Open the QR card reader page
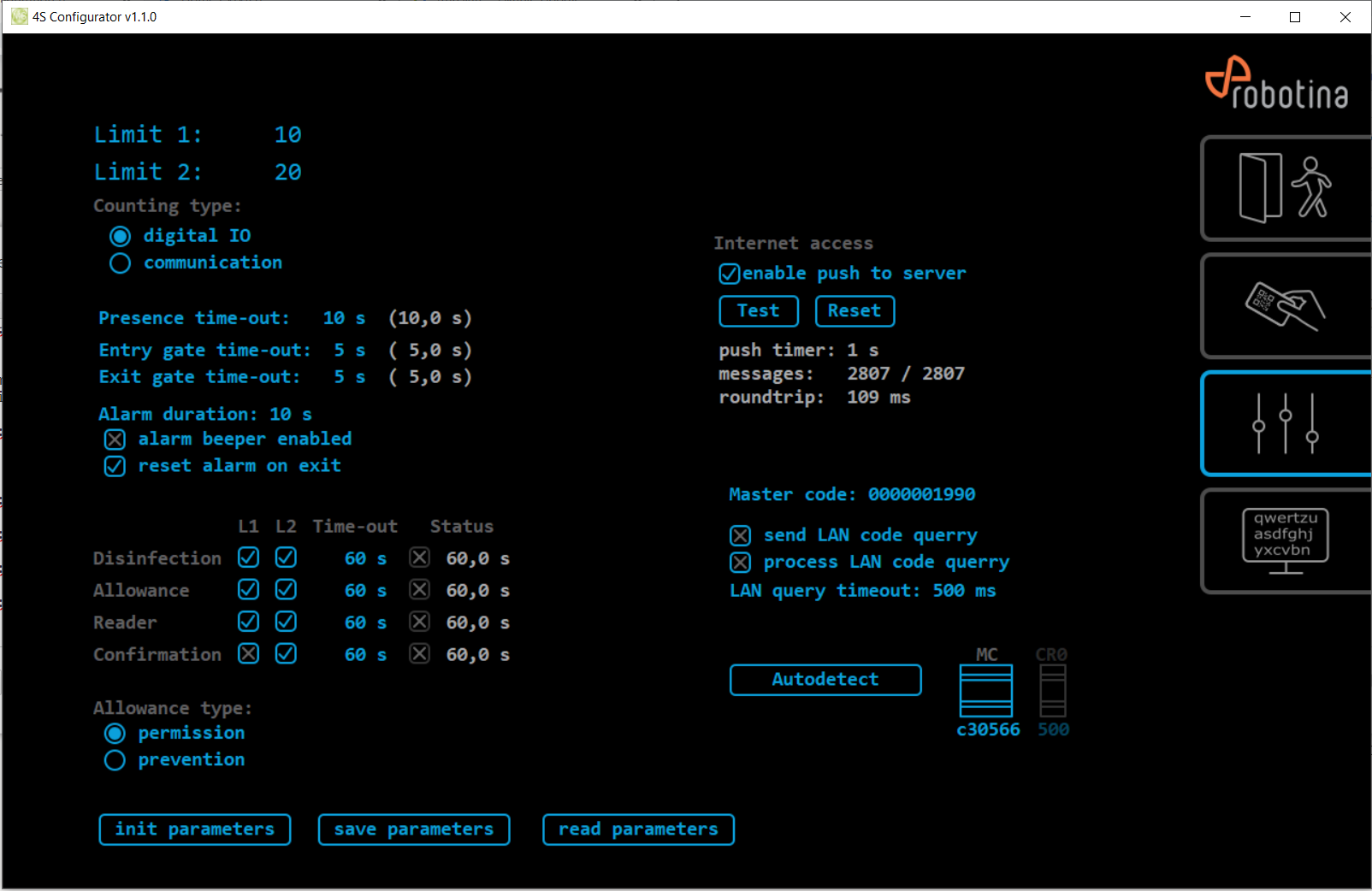The image size is (1372, 891). [x=1285, y=305]
